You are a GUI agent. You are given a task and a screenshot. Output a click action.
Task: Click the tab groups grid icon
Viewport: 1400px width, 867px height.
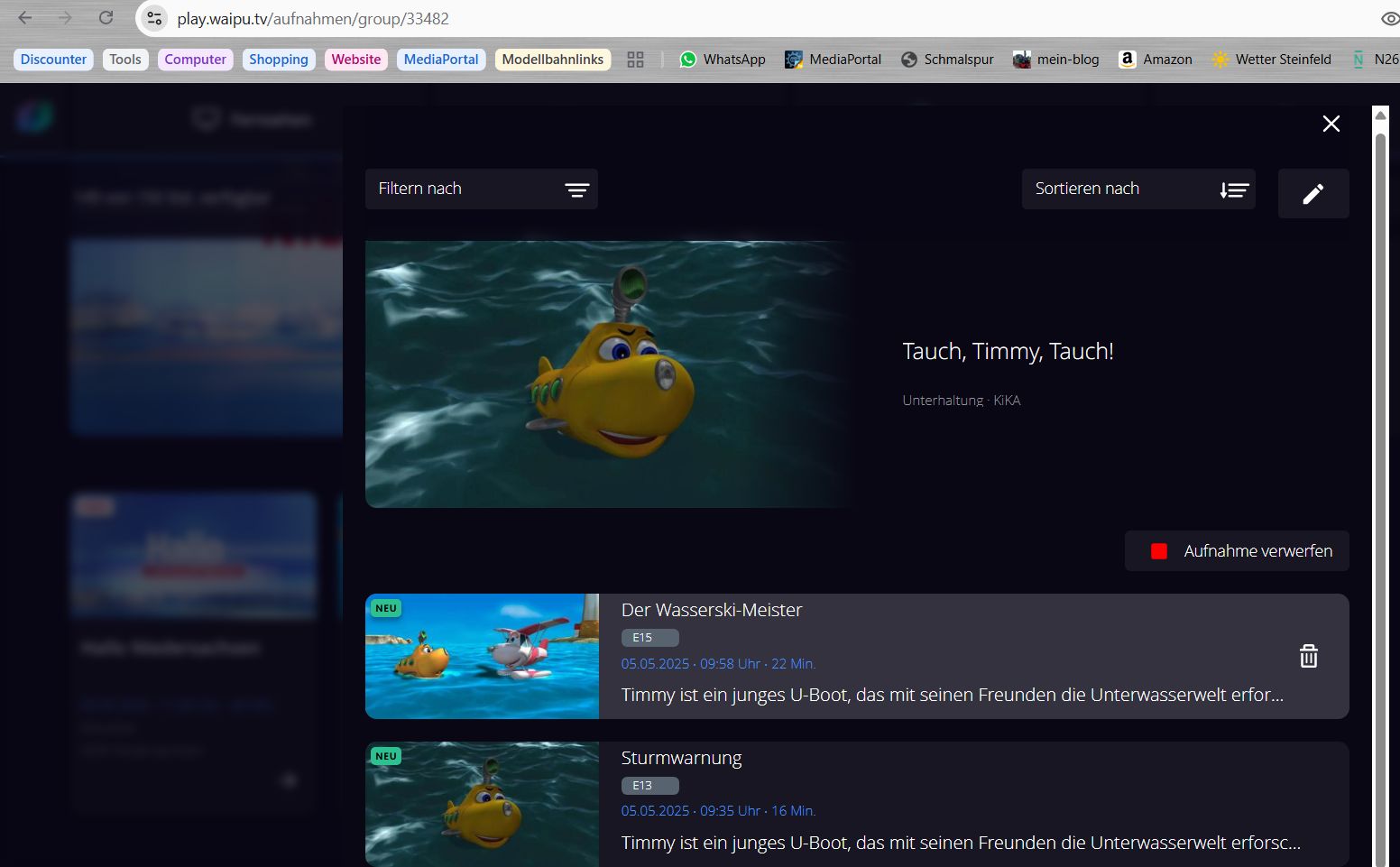coord(635,60)
